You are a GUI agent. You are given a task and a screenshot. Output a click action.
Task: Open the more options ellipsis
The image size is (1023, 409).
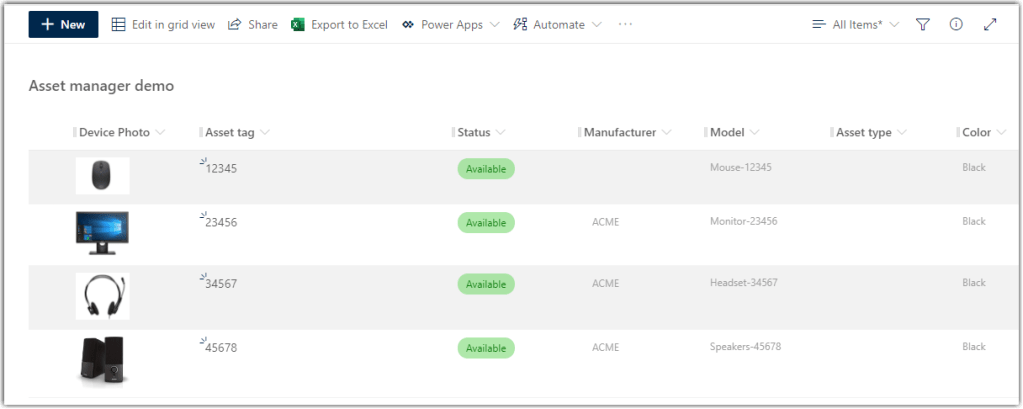(x=626, y=24)
